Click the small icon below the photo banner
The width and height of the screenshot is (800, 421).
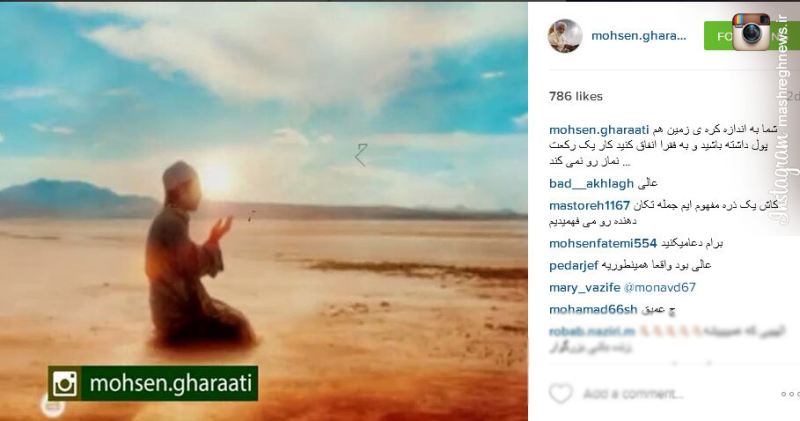point(53,407)
